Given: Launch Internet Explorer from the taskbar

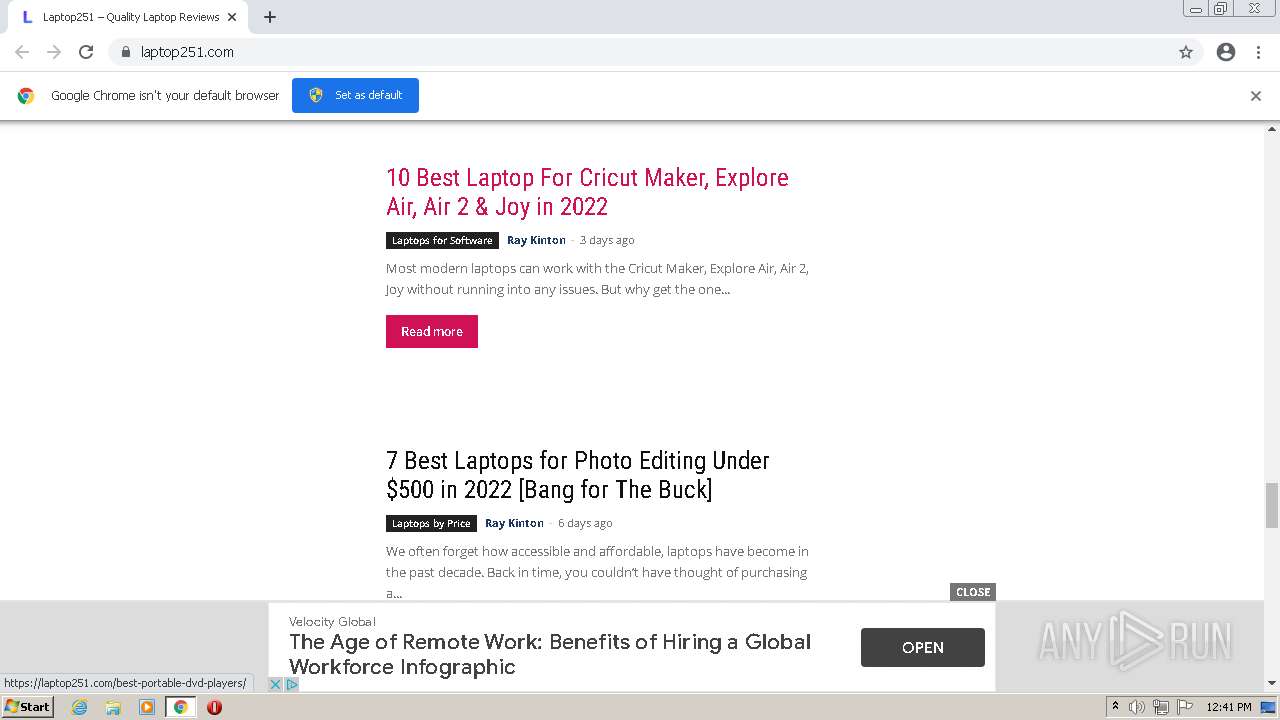Looking at the screenshot, I should click(x=80, y=707).
